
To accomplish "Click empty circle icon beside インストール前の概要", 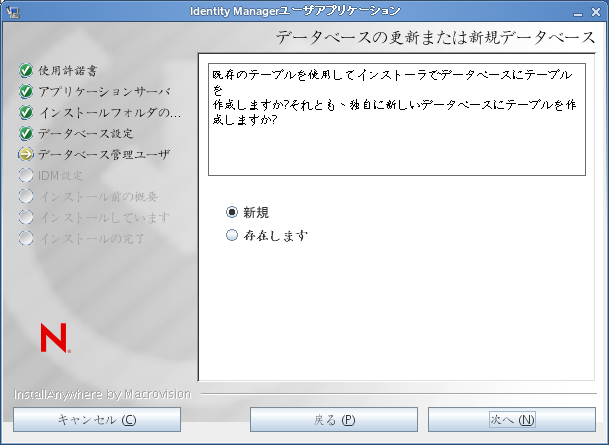I will [26, 196].
